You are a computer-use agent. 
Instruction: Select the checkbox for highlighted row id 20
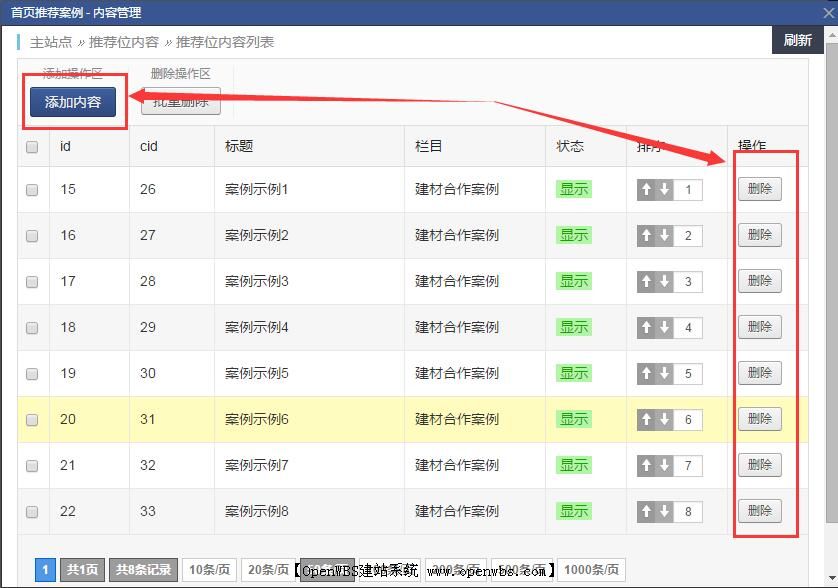(32, 419)
